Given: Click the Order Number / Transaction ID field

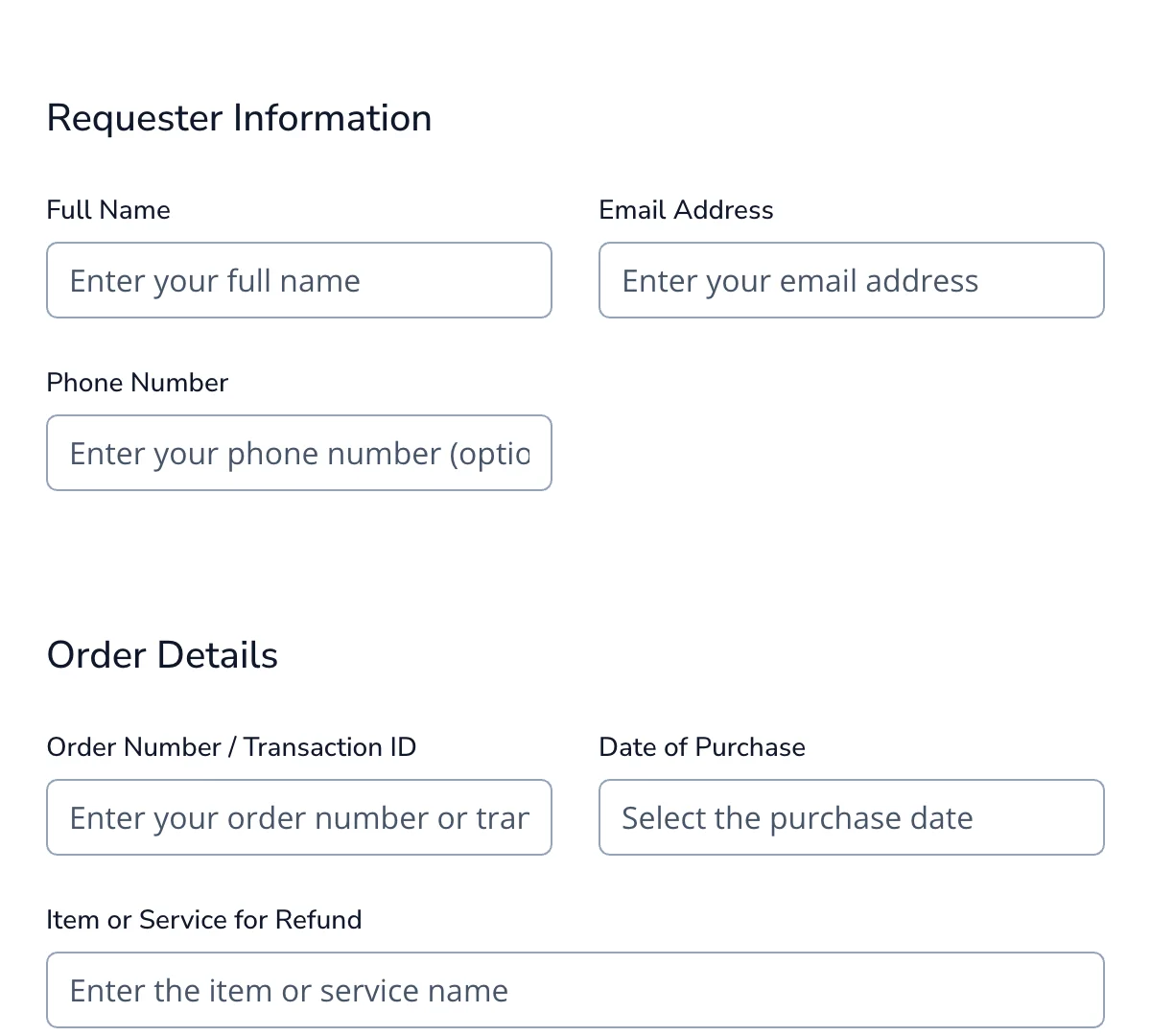Looking at the screenshot, I should [299, 817].
